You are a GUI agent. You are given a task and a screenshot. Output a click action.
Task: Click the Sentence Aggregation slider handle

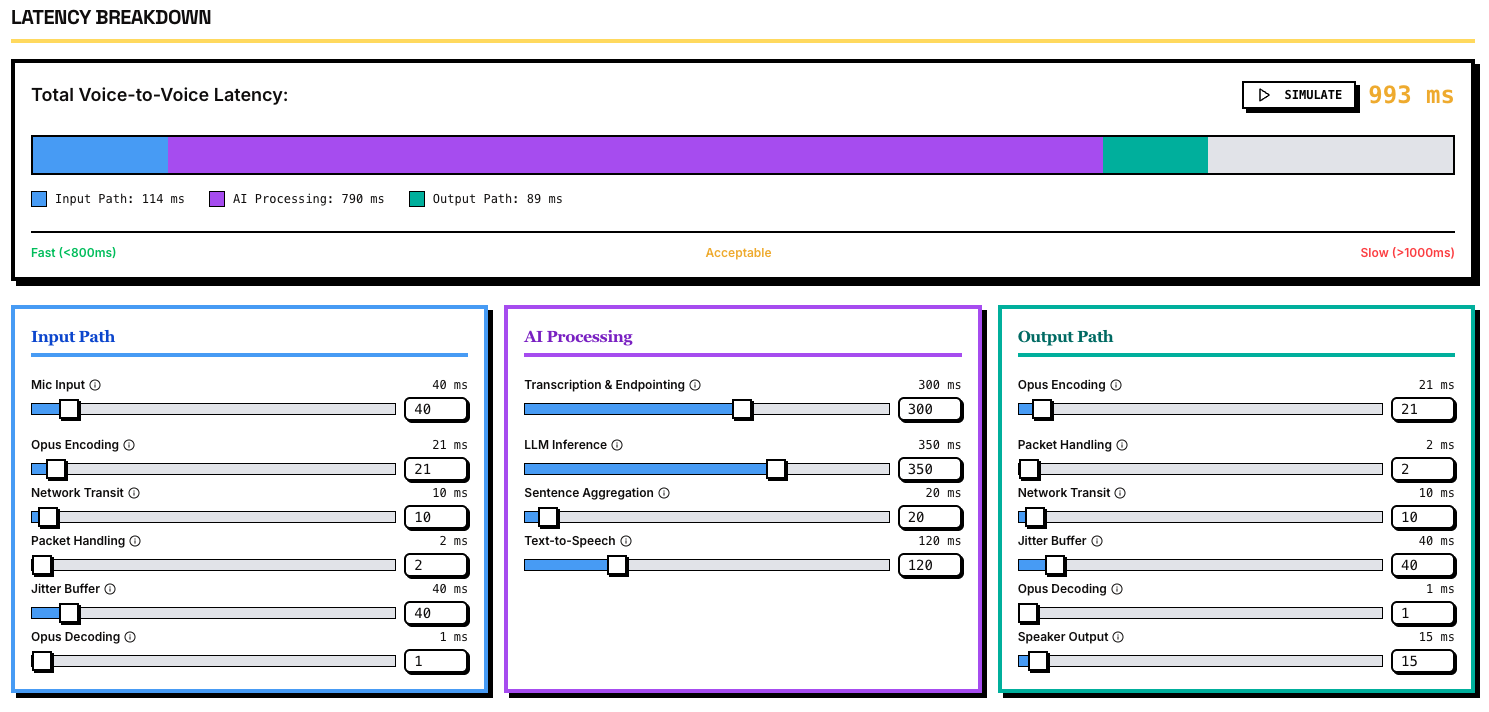click(548, 517)
